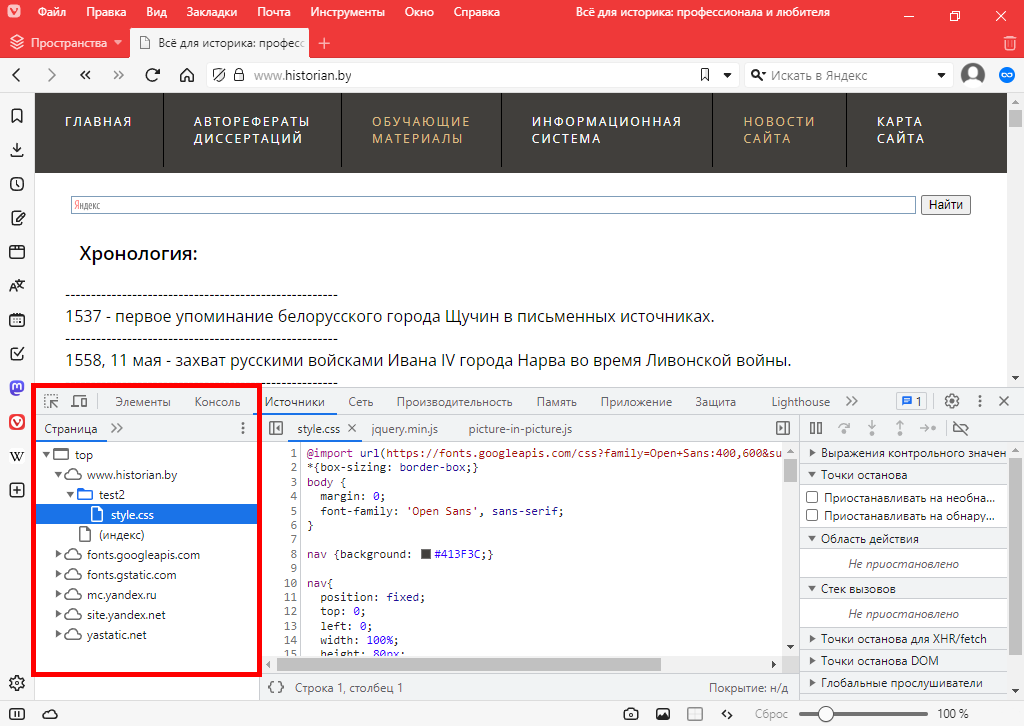Enable the first 'Приостанавливать на необна...' checkbox
This screenshot has width=1024, height=726.
[x=813, y=497]
